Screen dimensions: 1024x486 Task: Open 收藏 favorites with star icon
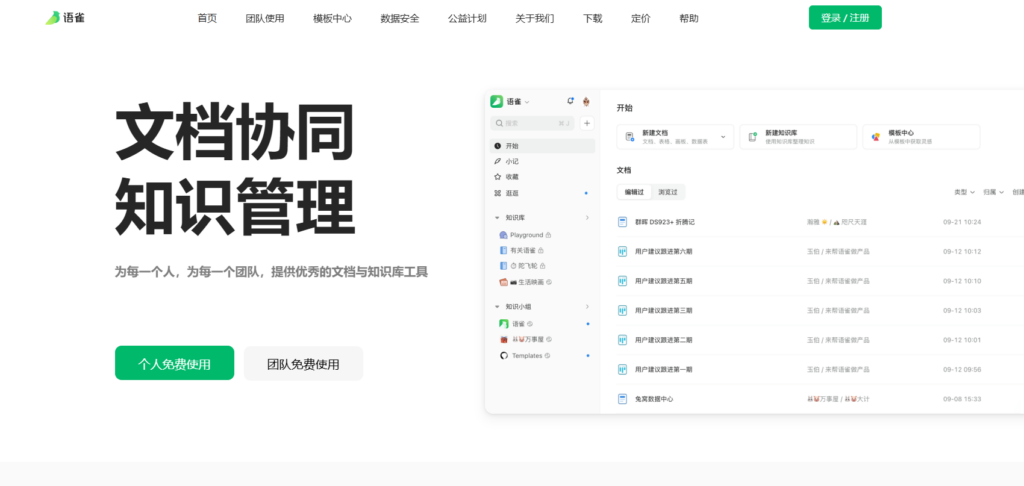pyautogui.click(x=511, y=177)
